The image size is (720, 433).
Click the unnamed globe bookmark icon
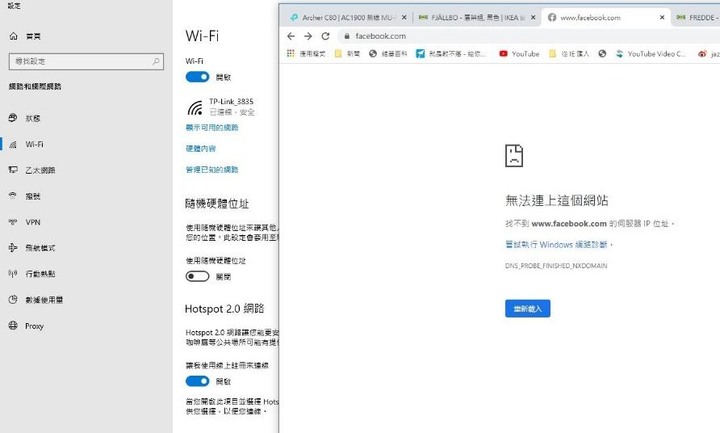[602, 54]
